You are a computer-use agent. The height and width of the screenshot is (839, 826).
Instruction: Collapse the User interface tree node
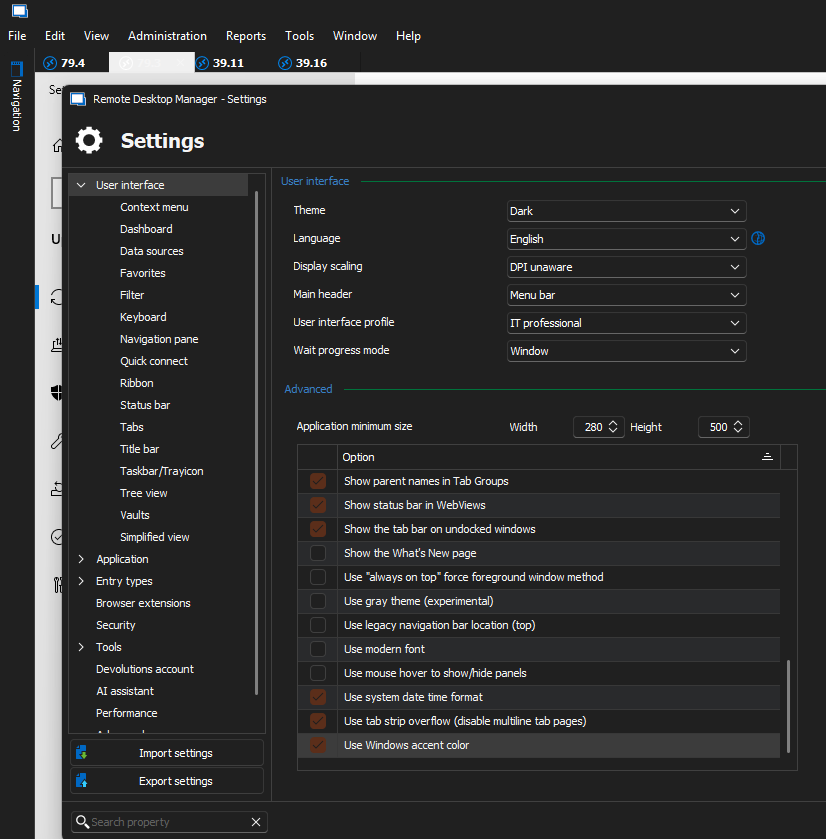pos(81,185)
